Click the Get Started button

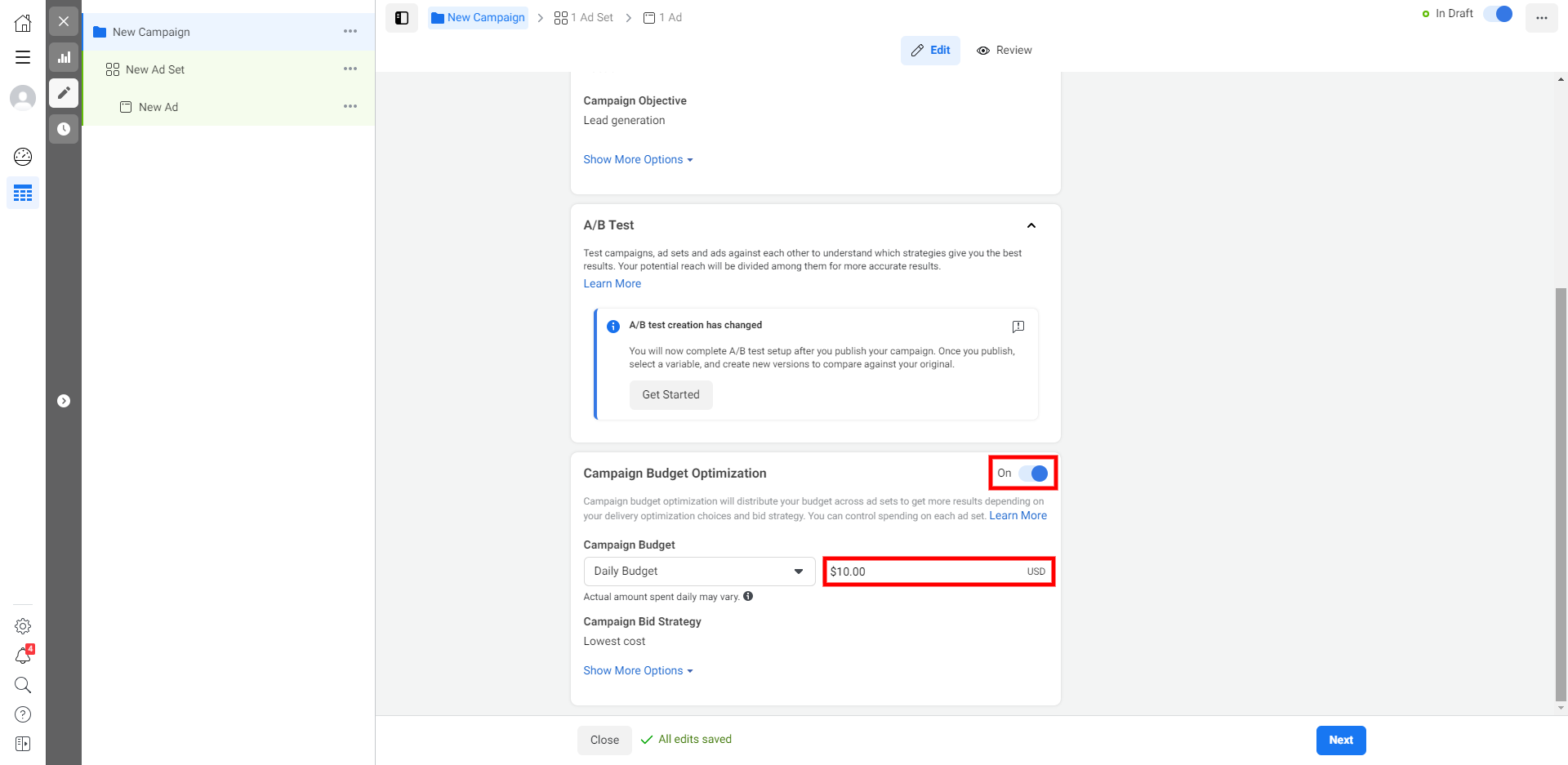point(670,395)
